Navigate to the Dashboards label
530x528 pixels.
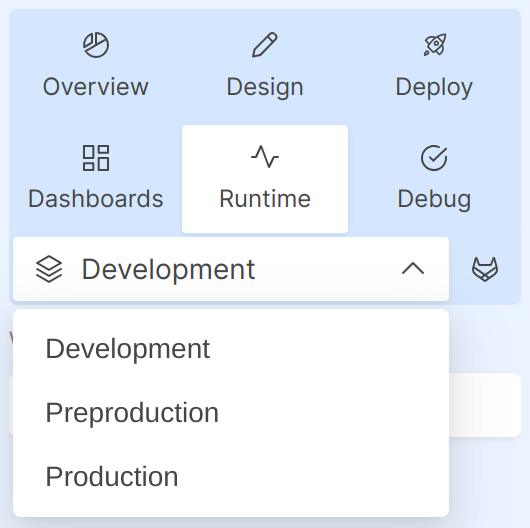click(96, 199)
